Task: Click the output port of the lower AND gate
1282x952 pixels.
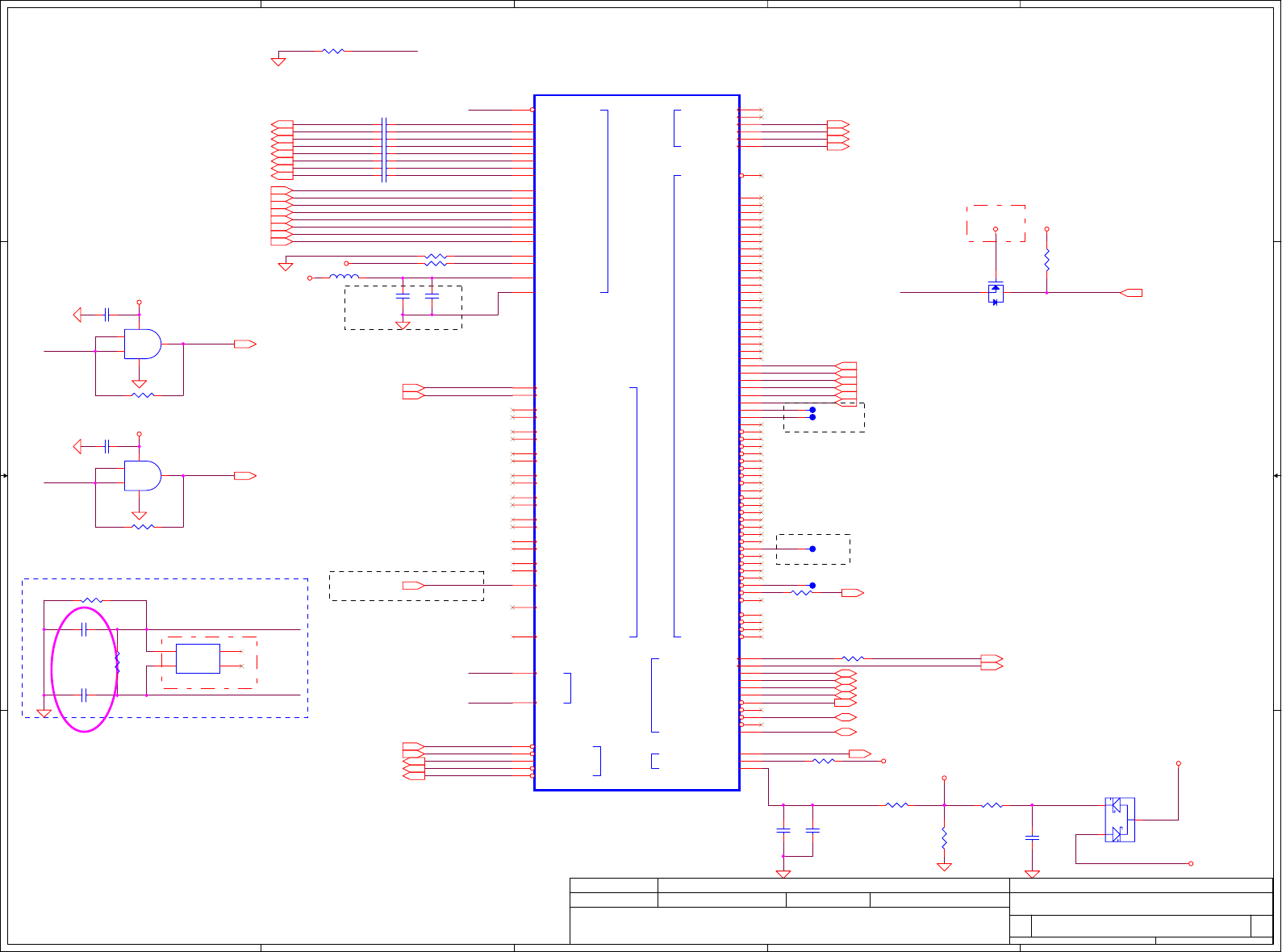Action: [245, 476]
